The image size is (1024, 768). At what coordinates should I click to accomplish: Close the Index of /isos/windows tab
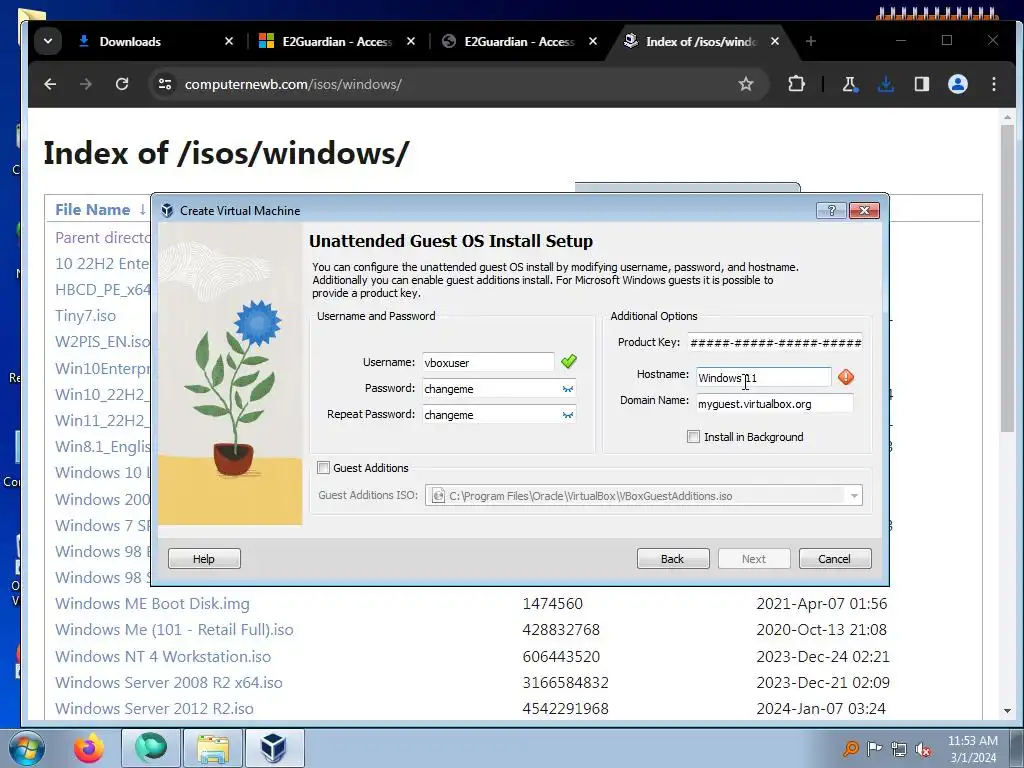[775, 41]
